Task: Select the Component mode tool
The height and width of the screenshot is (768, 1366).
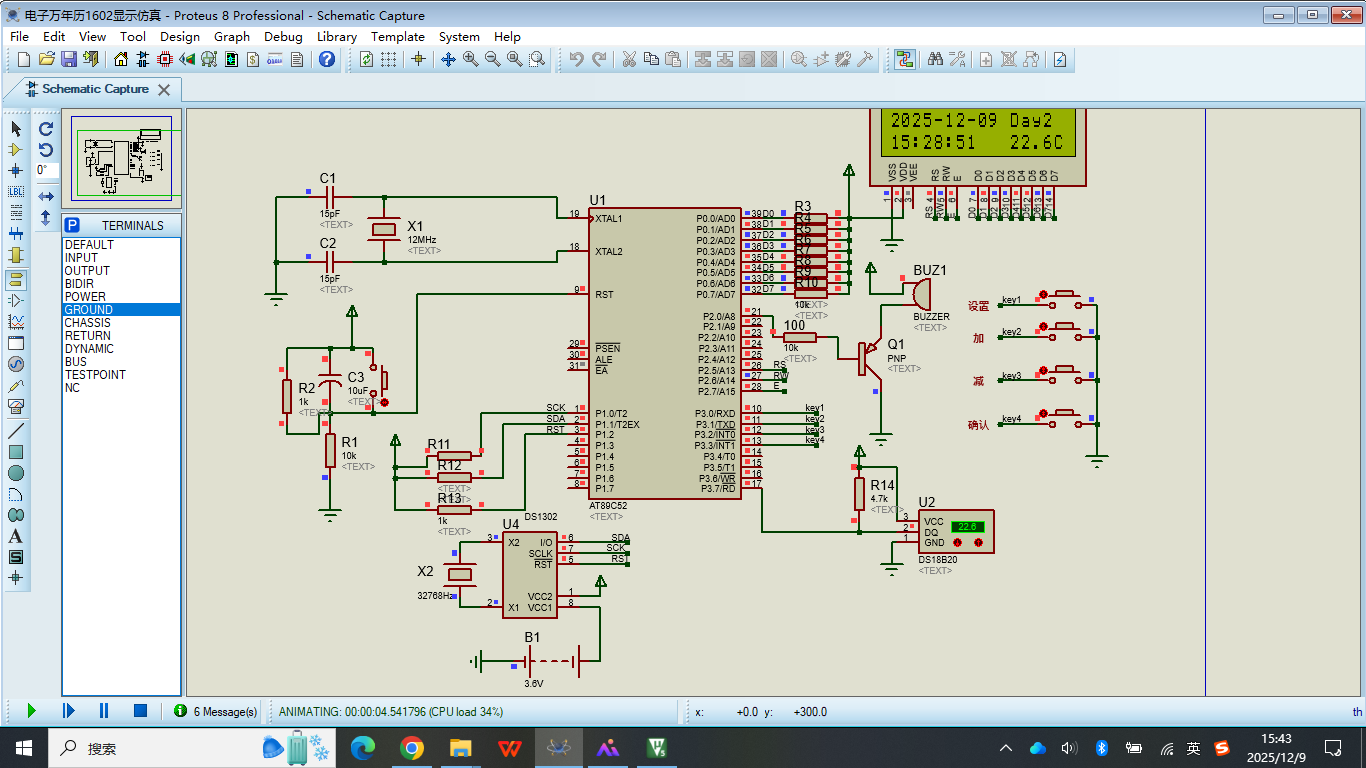Action: (15, 149)
